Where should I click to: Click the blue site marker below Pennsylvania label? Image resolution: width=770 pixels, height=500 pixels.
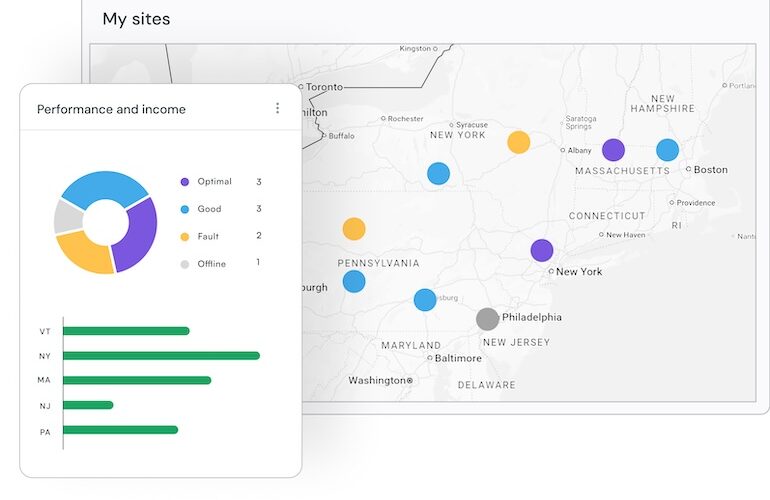[354, 281]
